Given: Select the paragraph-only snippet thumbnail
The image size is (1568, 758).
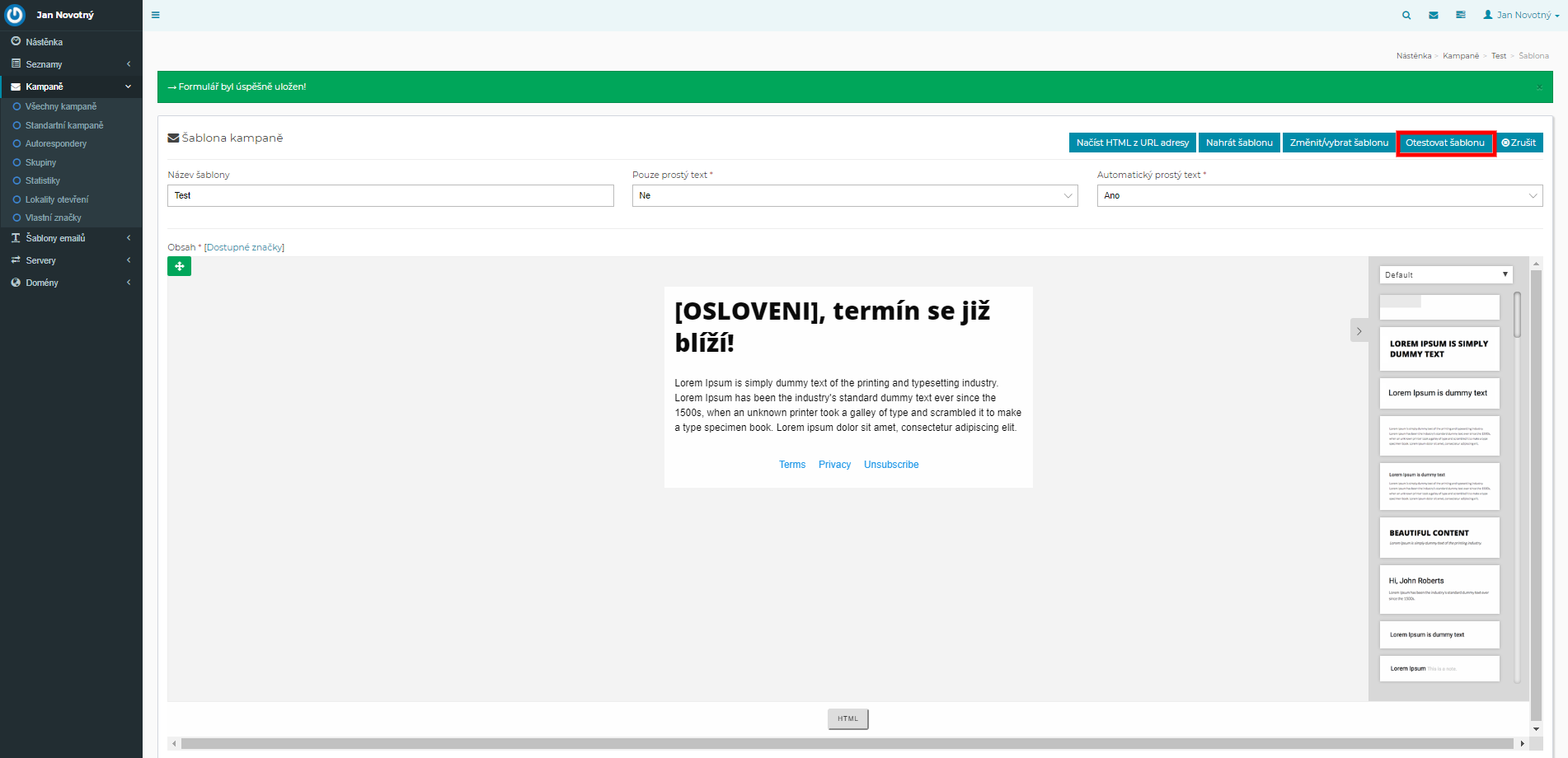Looking at the screenshot, I should coord(1439,436).
